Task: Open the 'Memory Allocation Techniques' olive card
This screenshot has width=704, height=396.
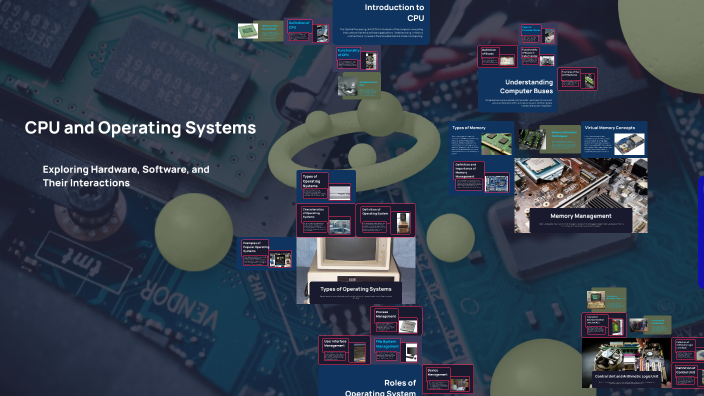Action: (x=549, y=140)
